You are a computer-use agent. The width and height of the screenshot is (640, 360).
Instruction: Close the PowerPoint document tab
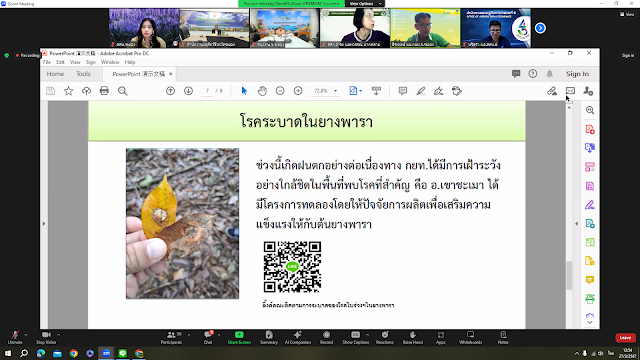(171, 74)
